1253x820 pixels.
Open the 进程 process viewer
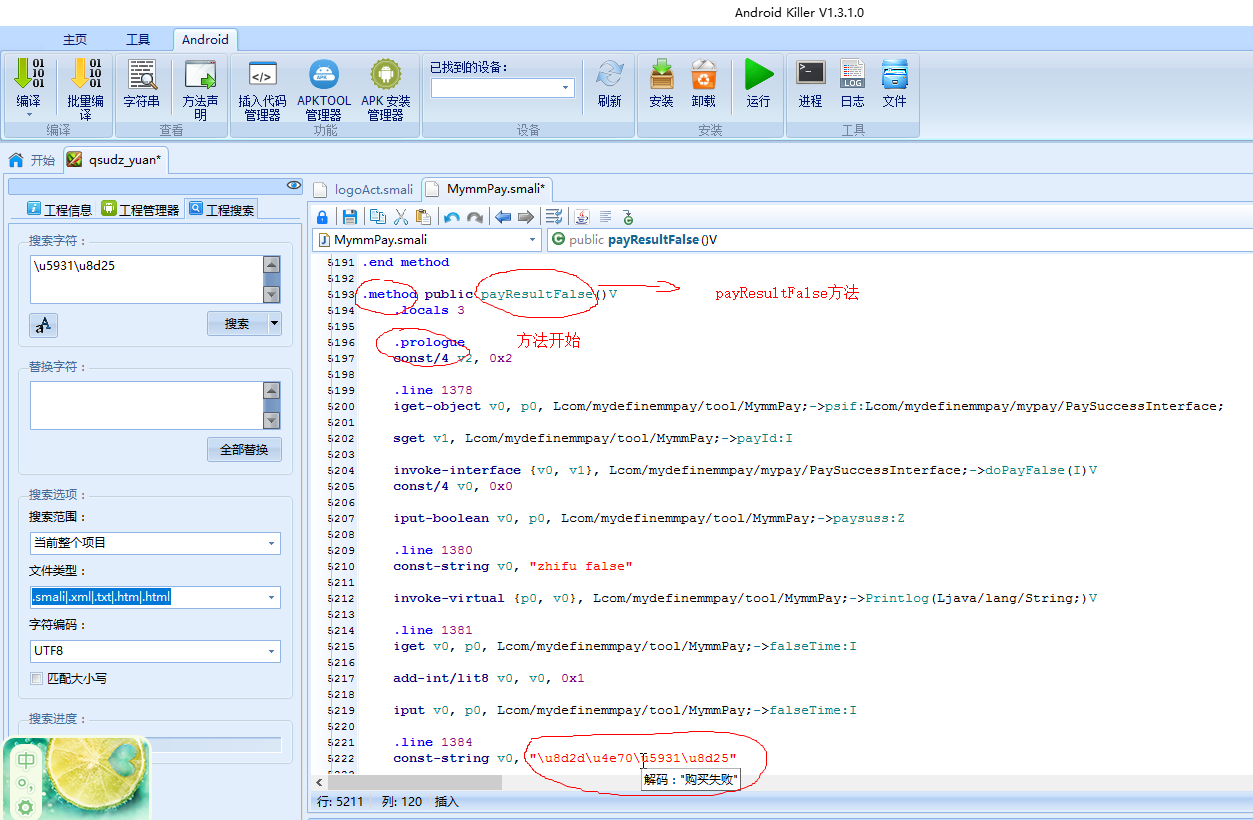click(810, 73)
